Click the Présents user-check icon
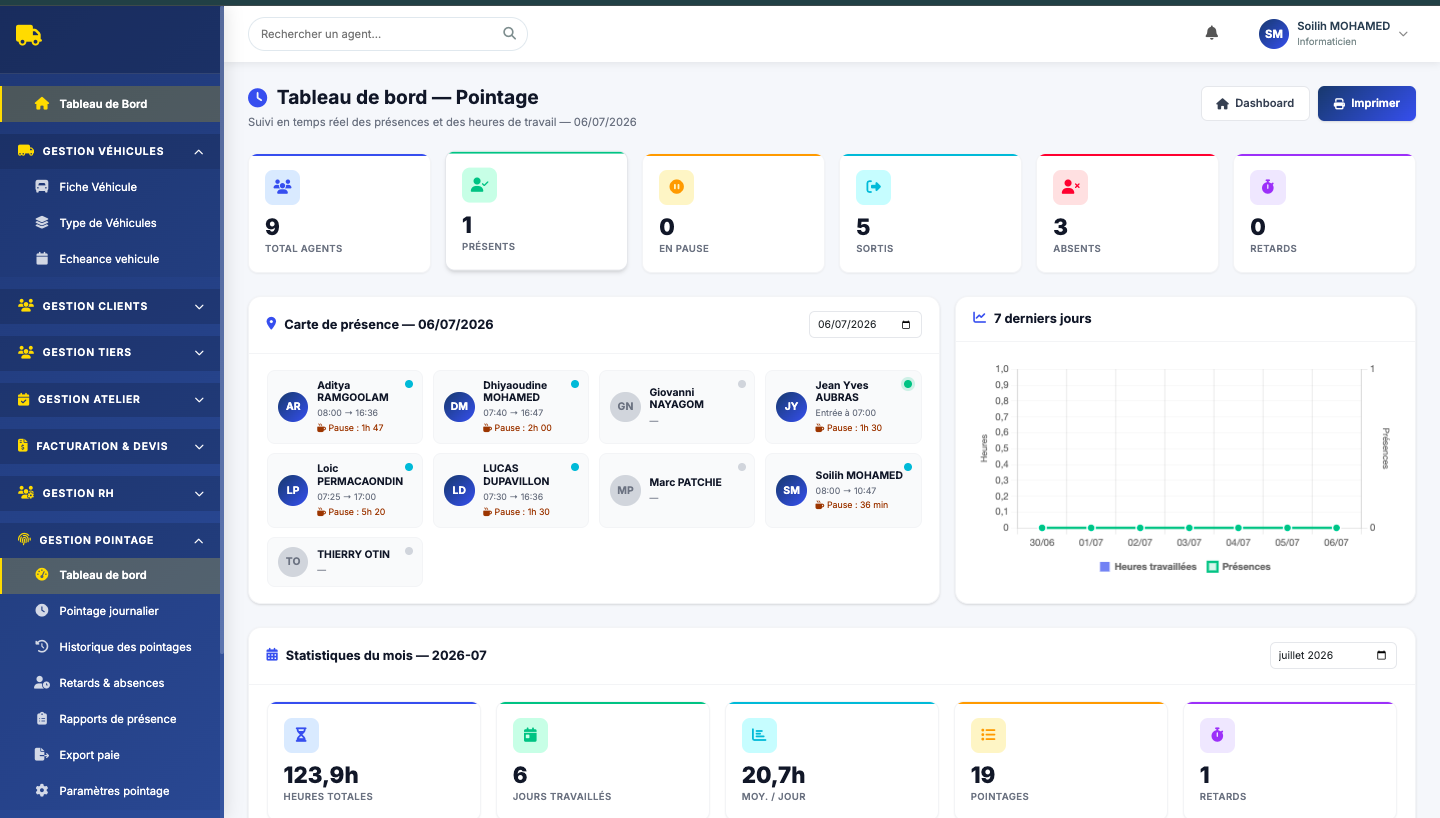Screen dimensions: 1440x818 click(479, 185)
